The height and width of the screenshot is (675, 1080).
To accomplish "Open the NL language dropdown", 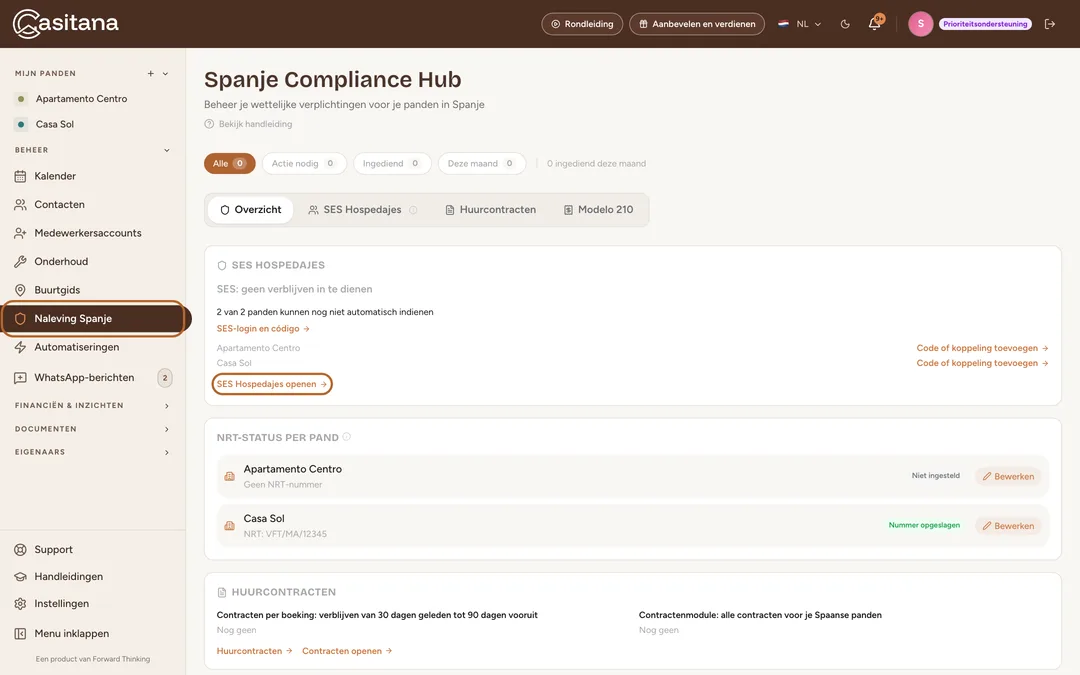I will coord(800,24).
